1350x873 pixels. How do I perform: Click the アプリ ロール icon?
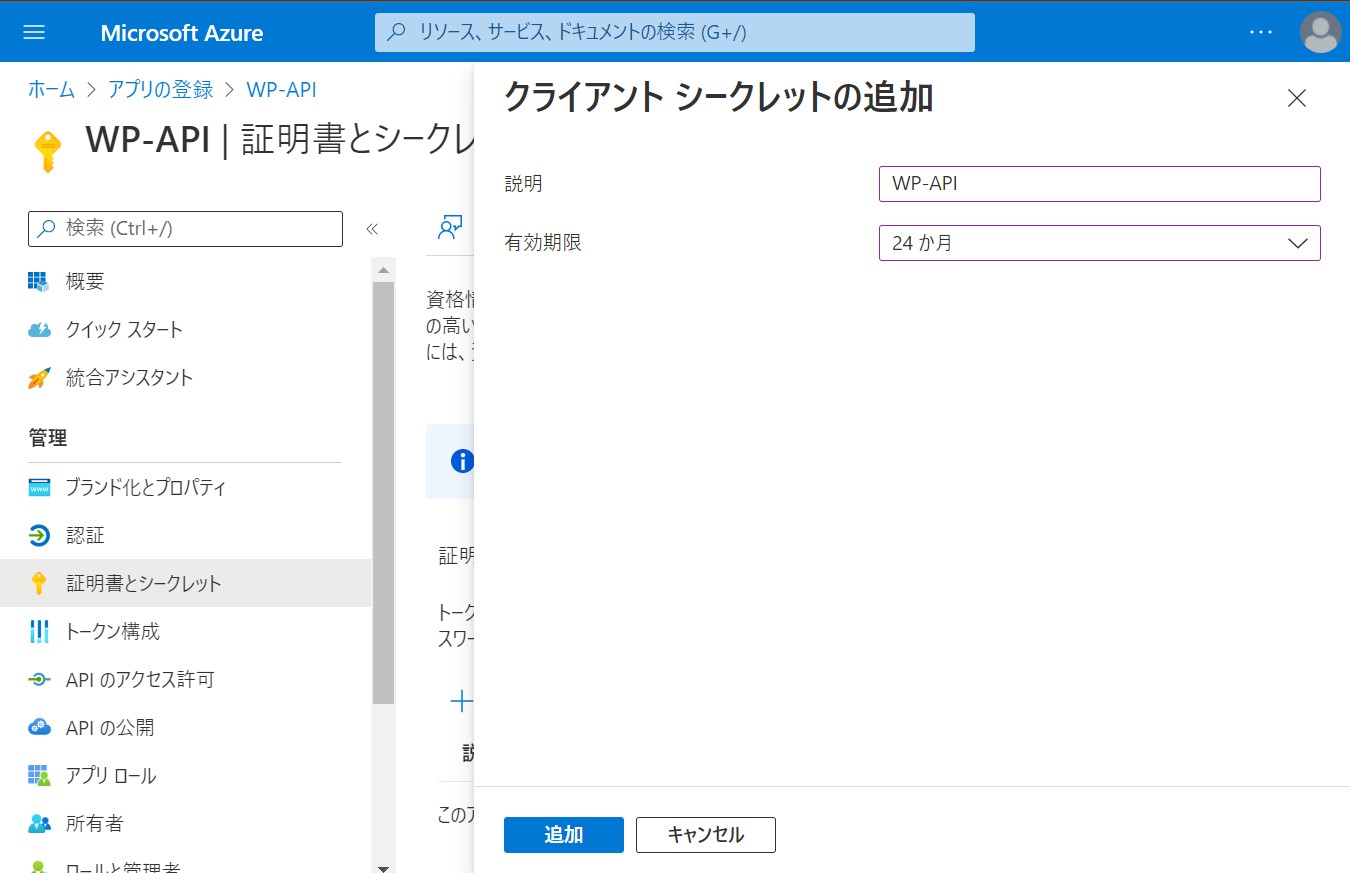39,776
